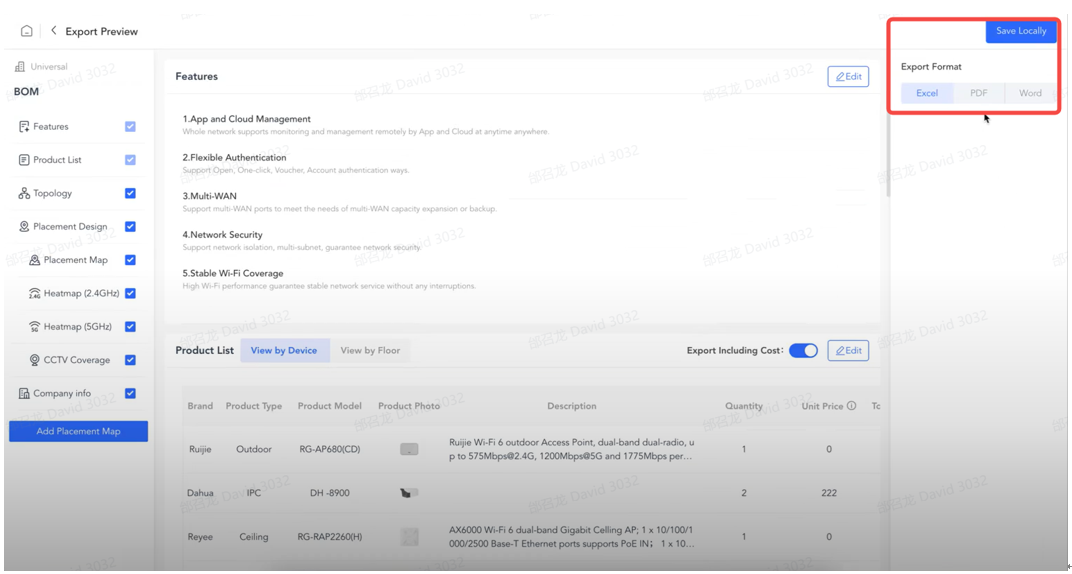Click the Unit Price info icon

pyautogui.click(x=852, y=406)
